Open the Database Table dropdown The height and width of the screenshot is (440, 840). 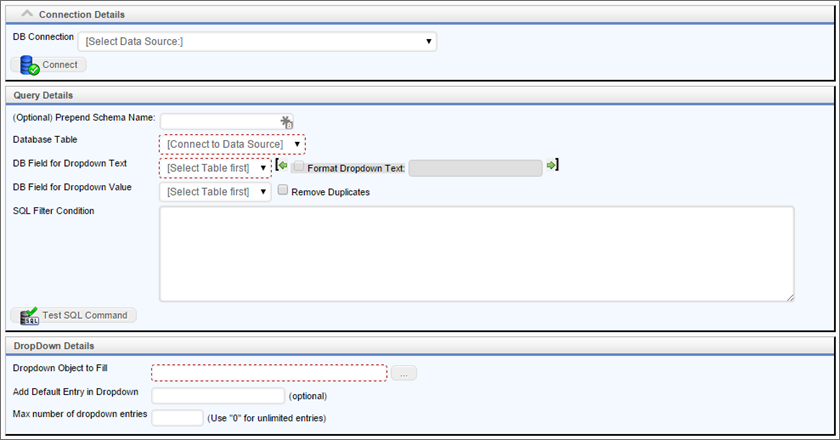click(232, 144)
